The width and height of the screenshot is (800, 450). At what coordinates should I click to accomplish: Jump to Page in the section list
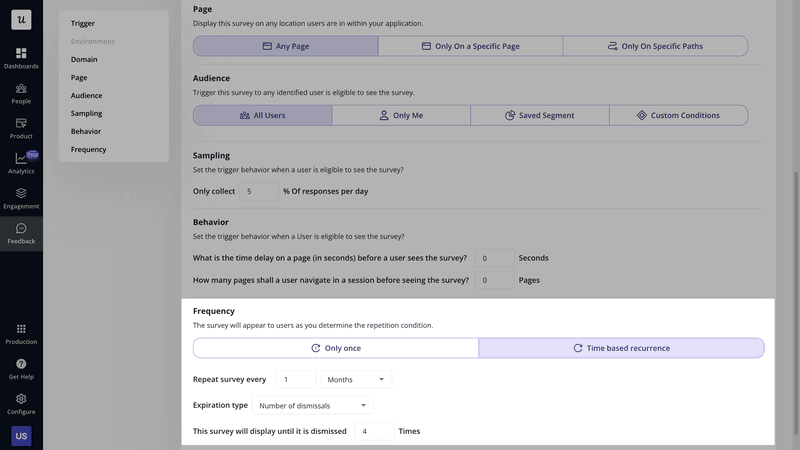[x=79, y=78]
